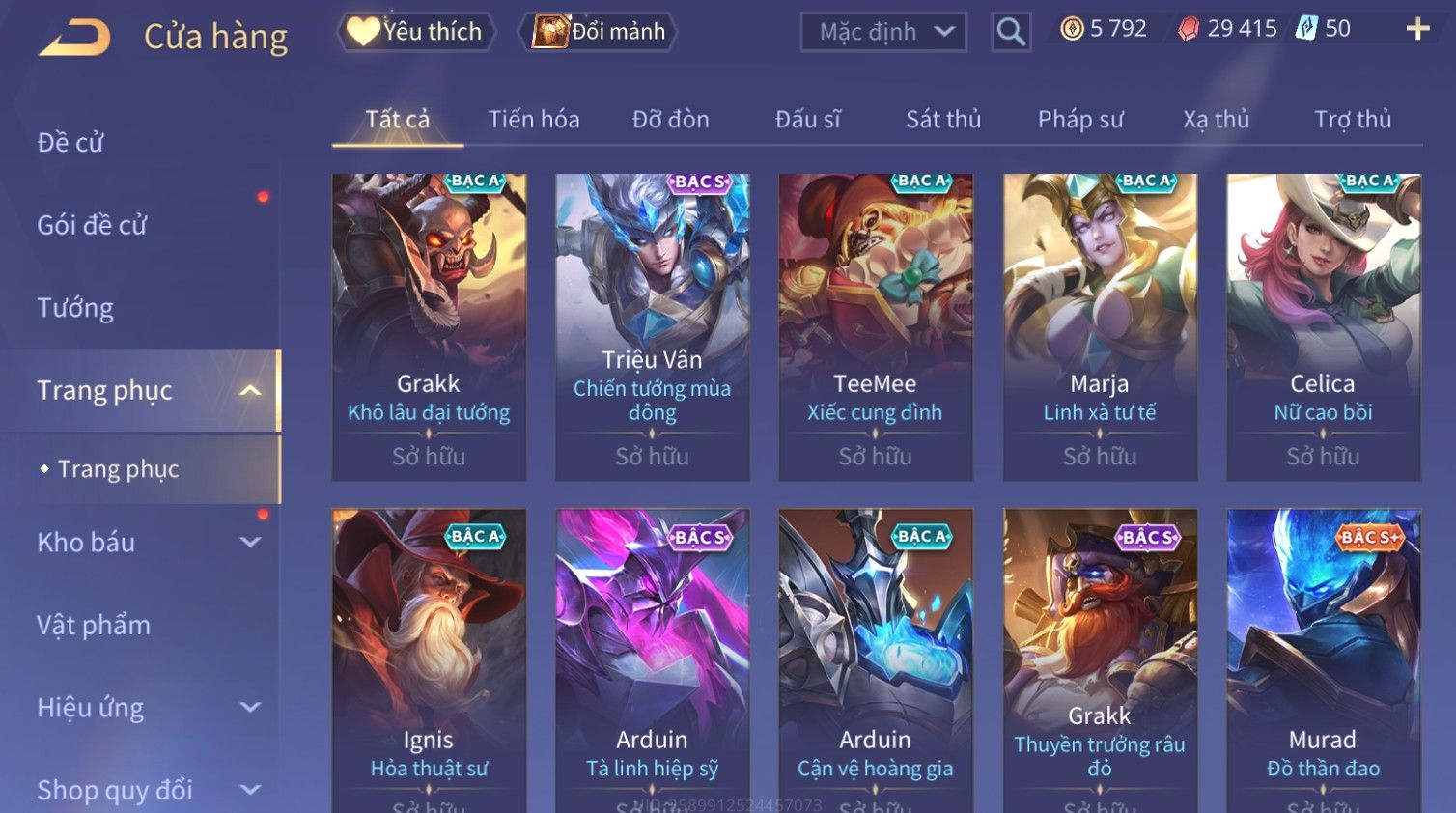Collapse the Trang phục sidebar section
This screenshot has height=813, width=1456.
250,390
